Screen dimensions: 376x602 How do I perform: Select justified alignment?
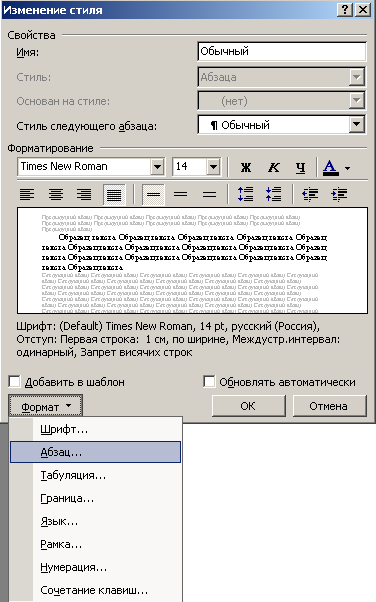114,194
